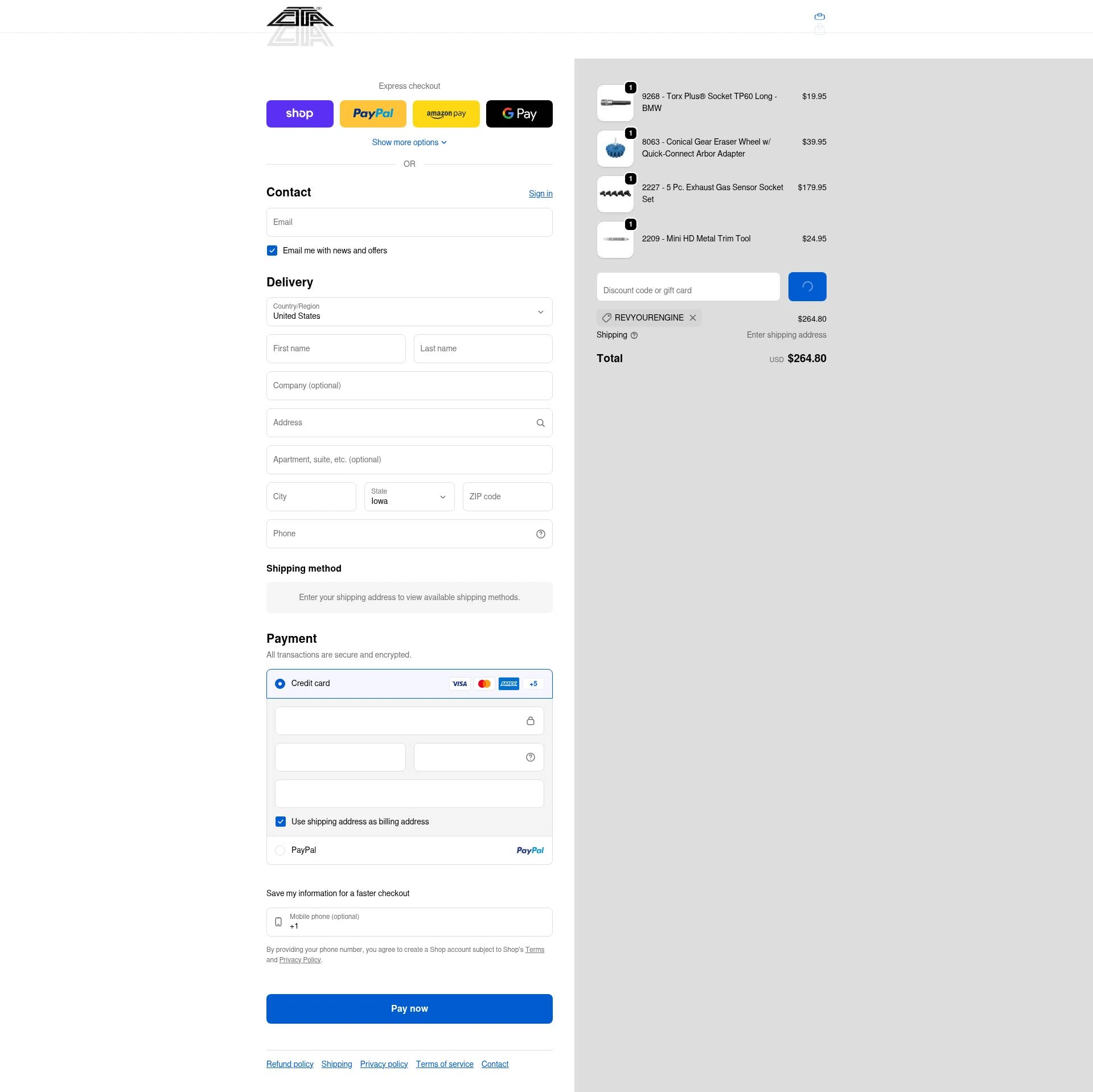Image resolution: width=1093 pixels, height=1092 pixels.
Task: Select Google Pay express checkout
Action: pos(519,113)
